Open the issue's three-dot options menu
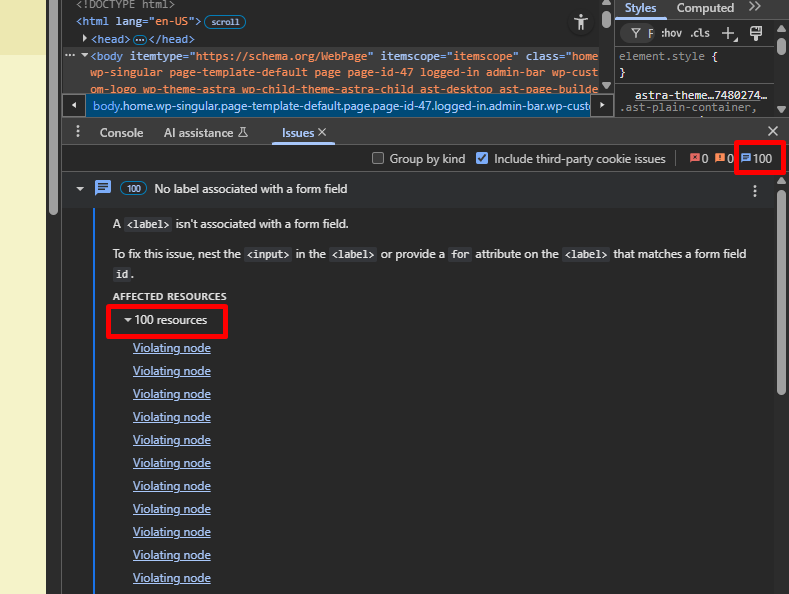This screenshot has height=594, width=789. (x=754, y=191)
